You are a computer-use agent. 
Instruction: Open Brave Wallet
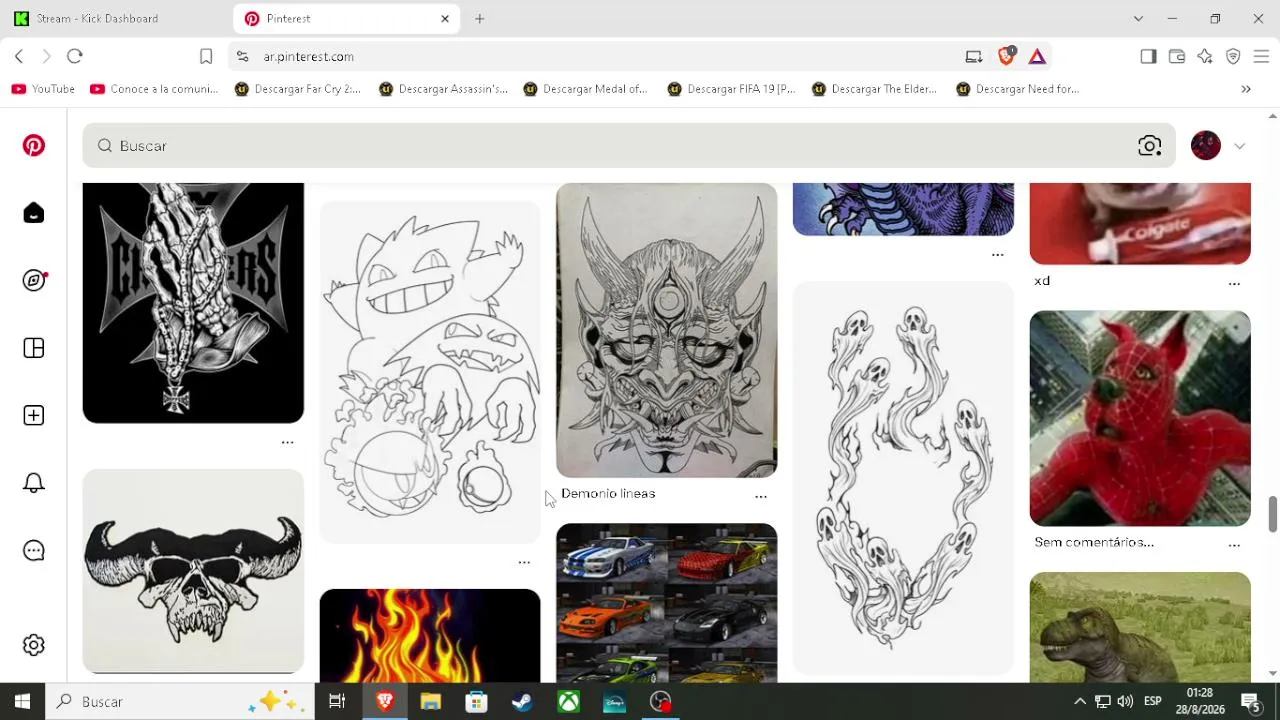1177,56
